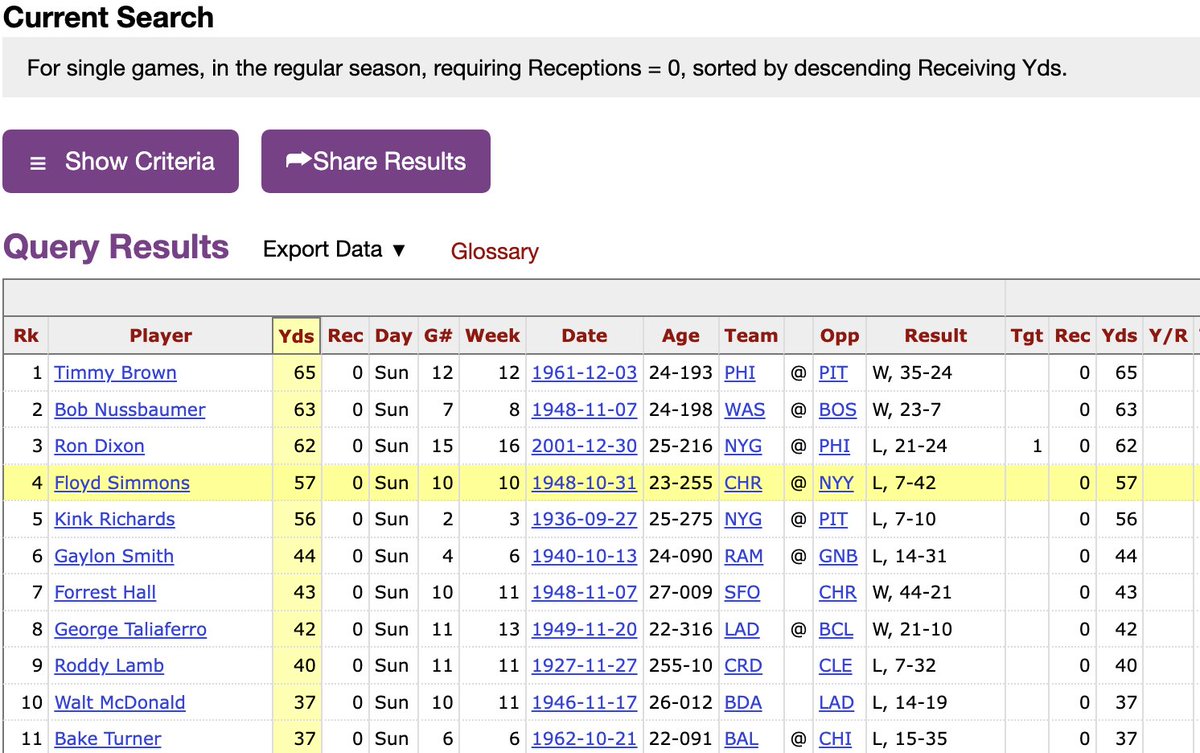The width and height of the screenshot is (1200, 753).
Task: Sort by the Player column header
Action: pos(160,336)
